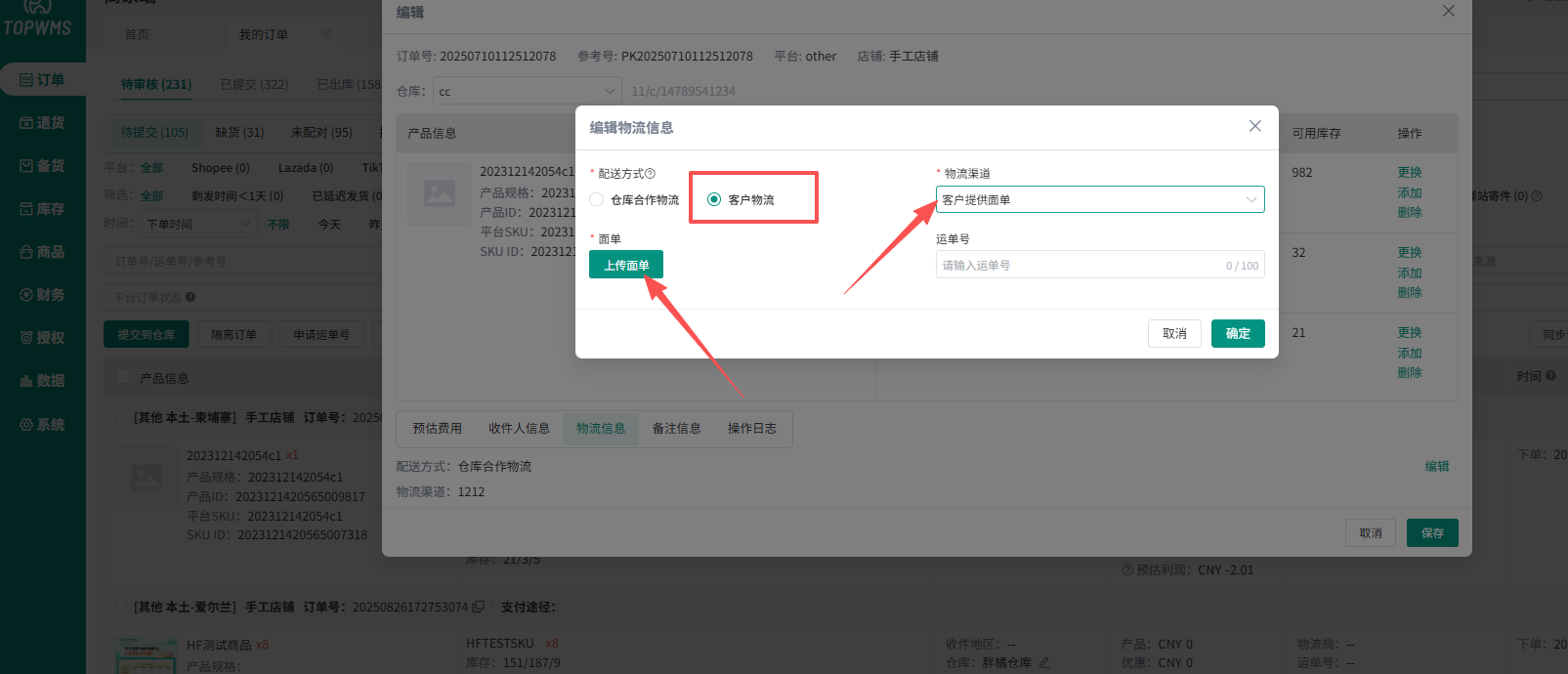Open 数据 in the left sidebar
The height and width of the screenshot is (674, 1568).
click(42, 380)
